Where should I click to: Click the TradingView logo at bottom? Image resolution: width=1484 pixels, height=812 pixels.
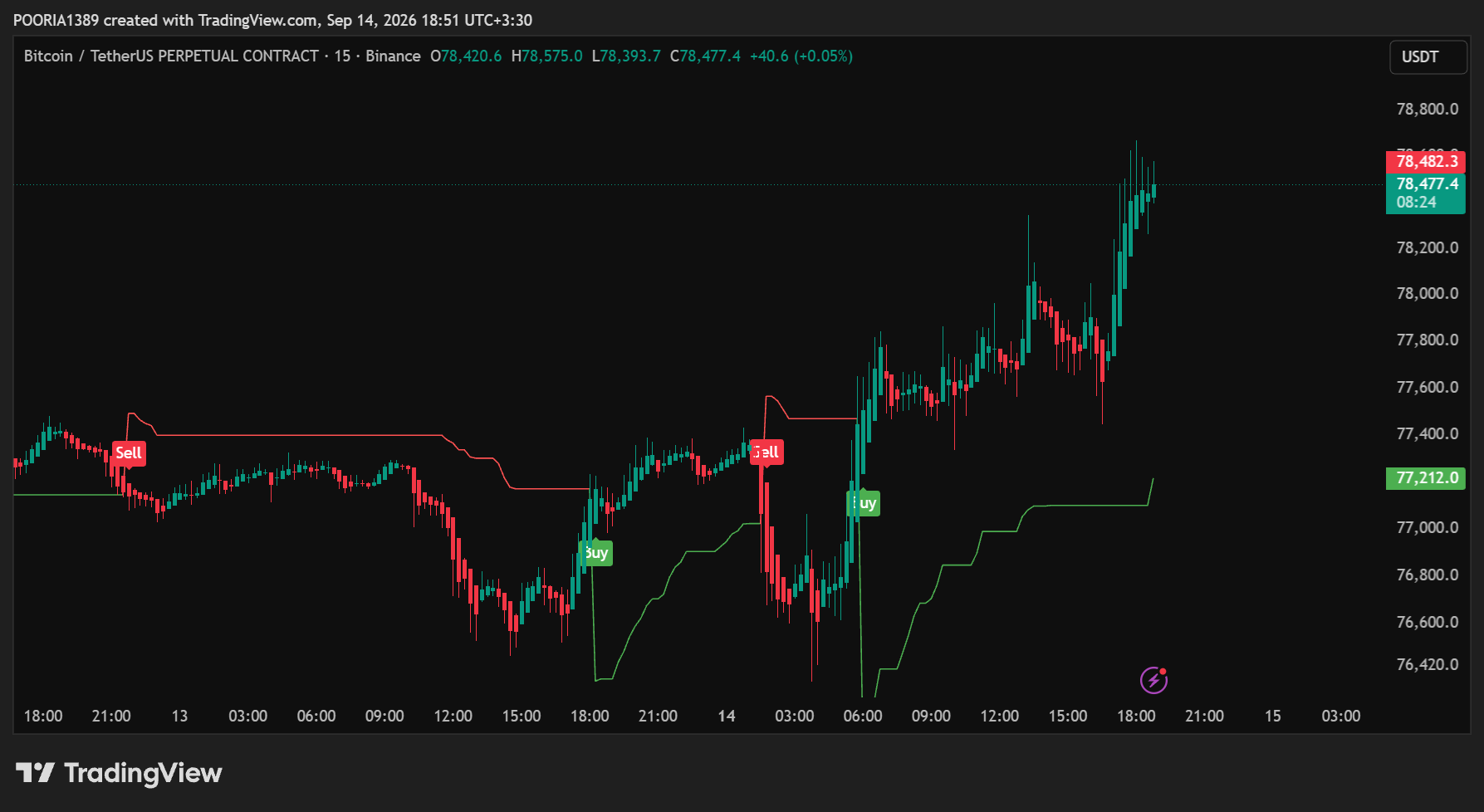click(x=119, y=773)
